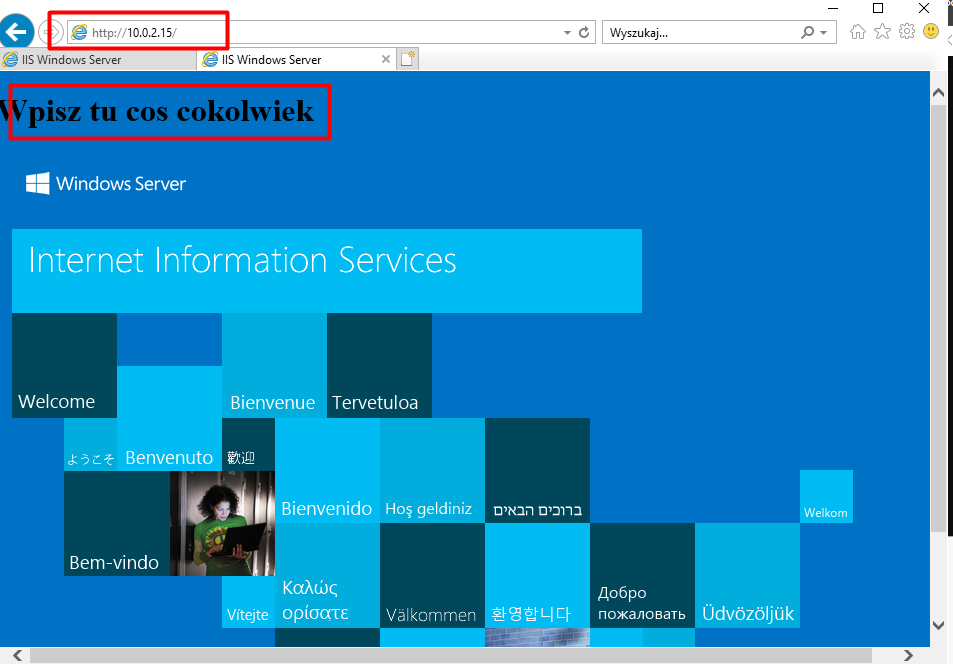953x664 pixels.
Task: Open the Home page icon
Action: [x=858, y=32]
